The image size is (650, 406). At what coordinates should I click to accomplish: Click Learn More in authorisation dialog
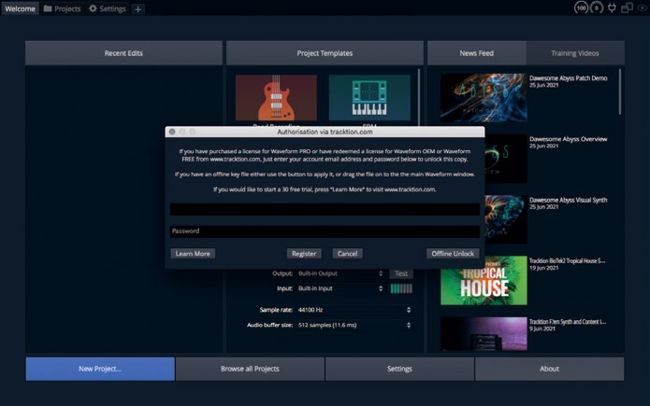pyautogui.click(x=193, y=253)
